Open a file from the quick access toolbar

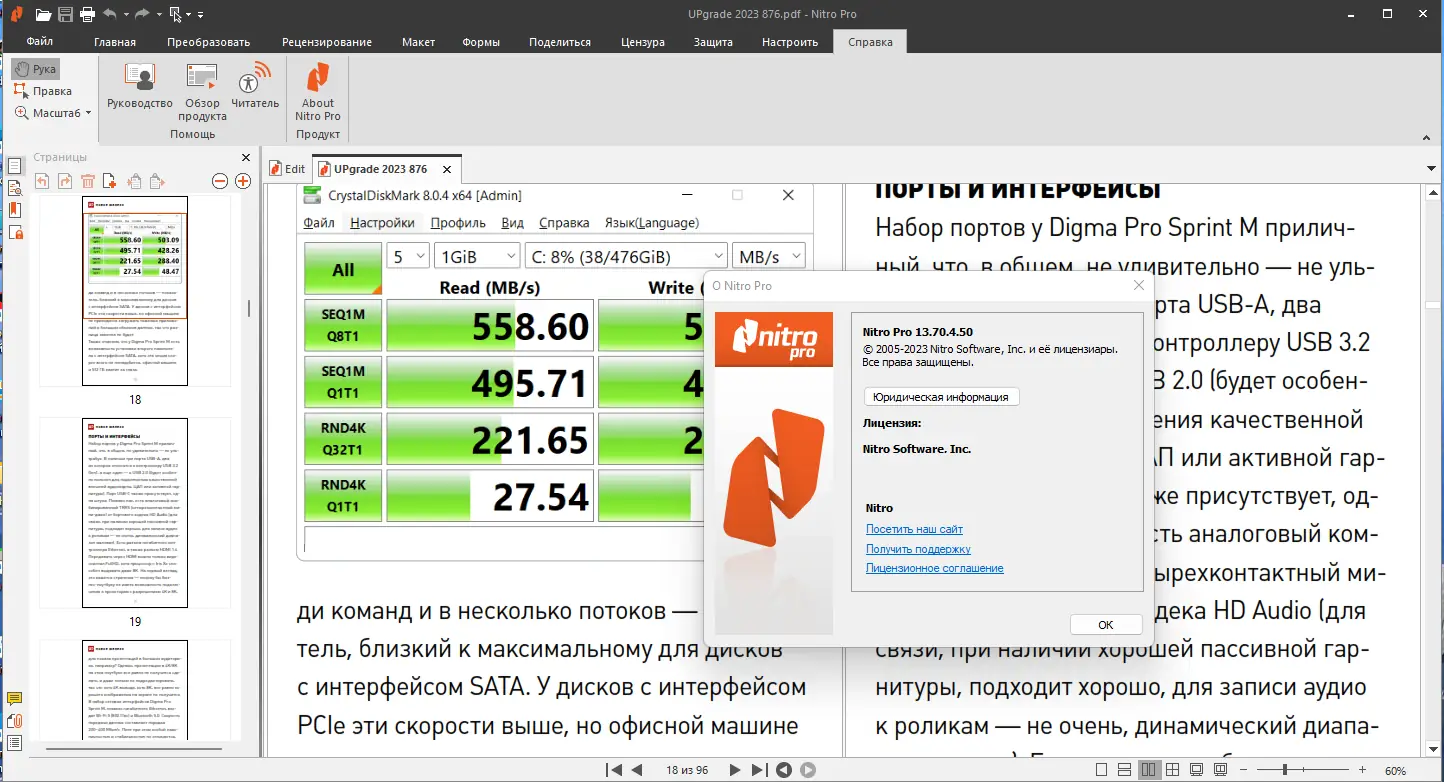click(43, 14)
